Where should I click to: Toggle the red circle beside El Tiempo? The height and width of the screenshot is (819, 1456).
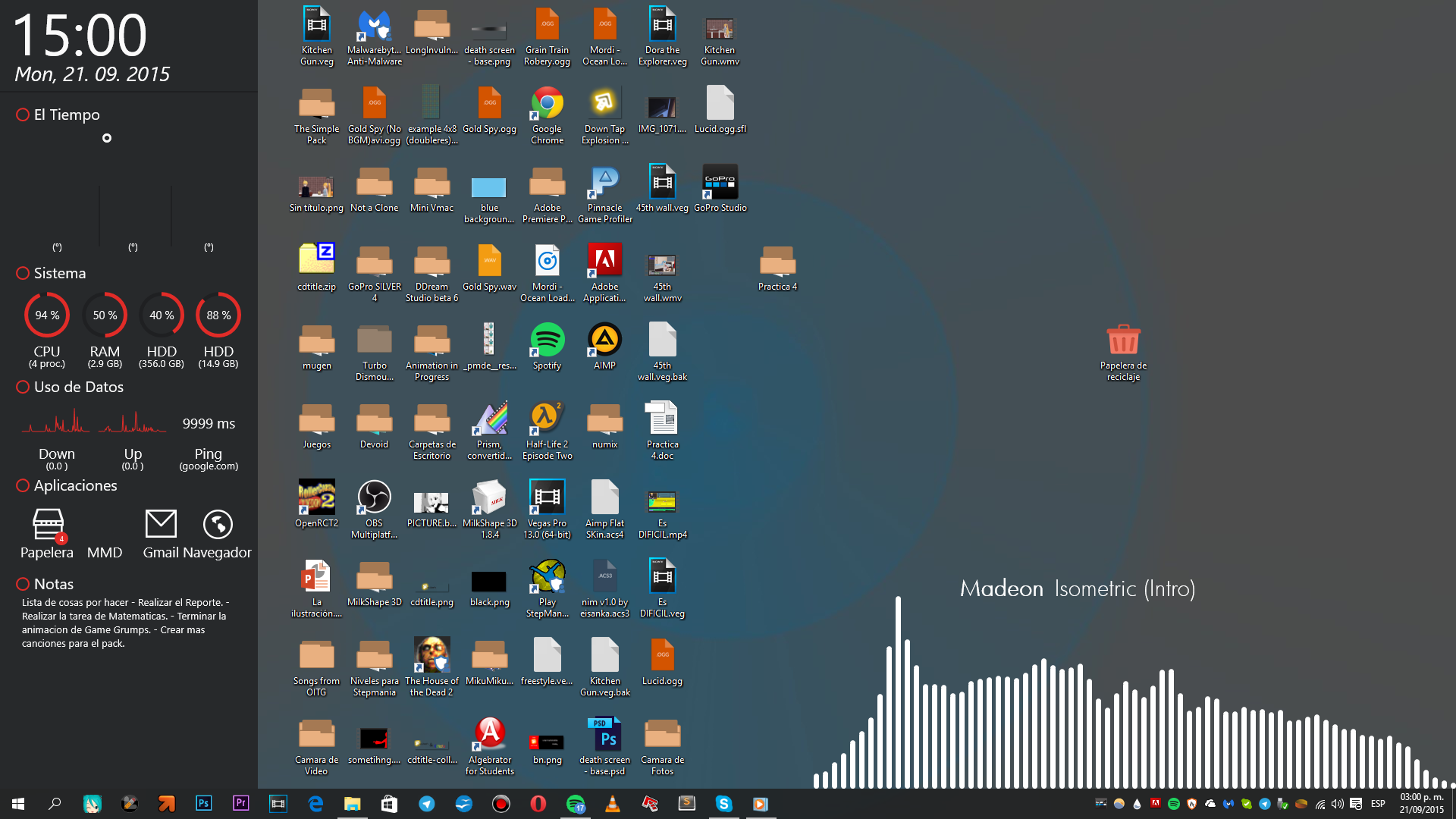(23, 115)
